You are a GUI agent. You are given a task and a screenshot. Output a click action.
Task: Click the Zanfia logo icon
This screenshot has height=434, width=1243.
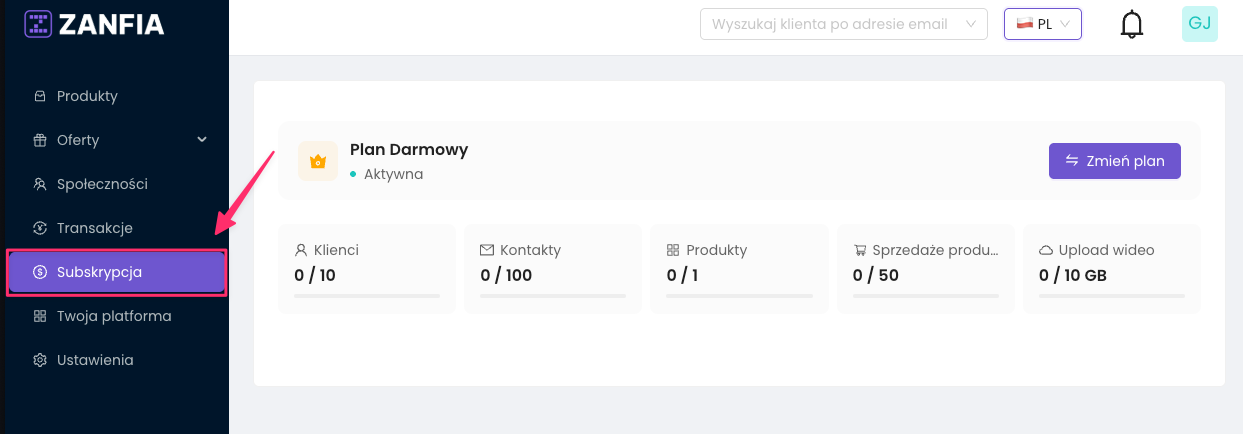(38, 24)
